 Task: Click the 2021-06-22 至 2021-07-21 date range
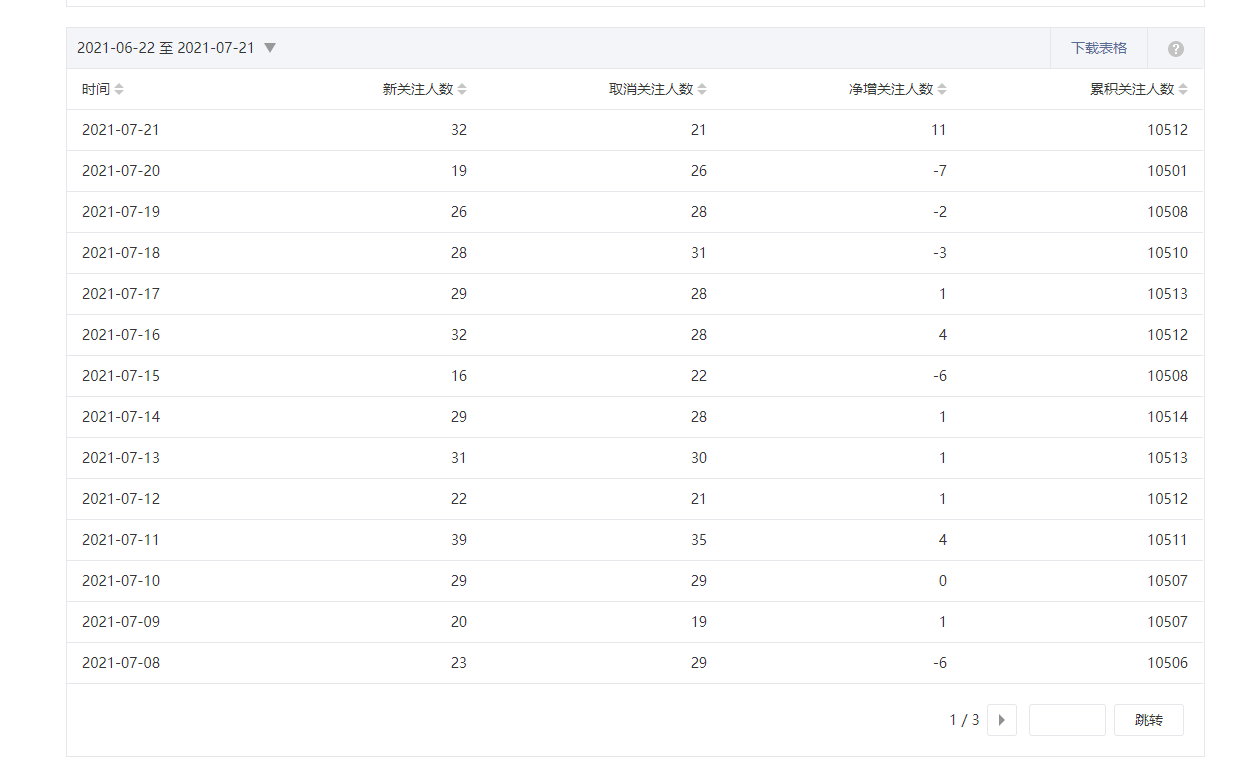point(165,48)
